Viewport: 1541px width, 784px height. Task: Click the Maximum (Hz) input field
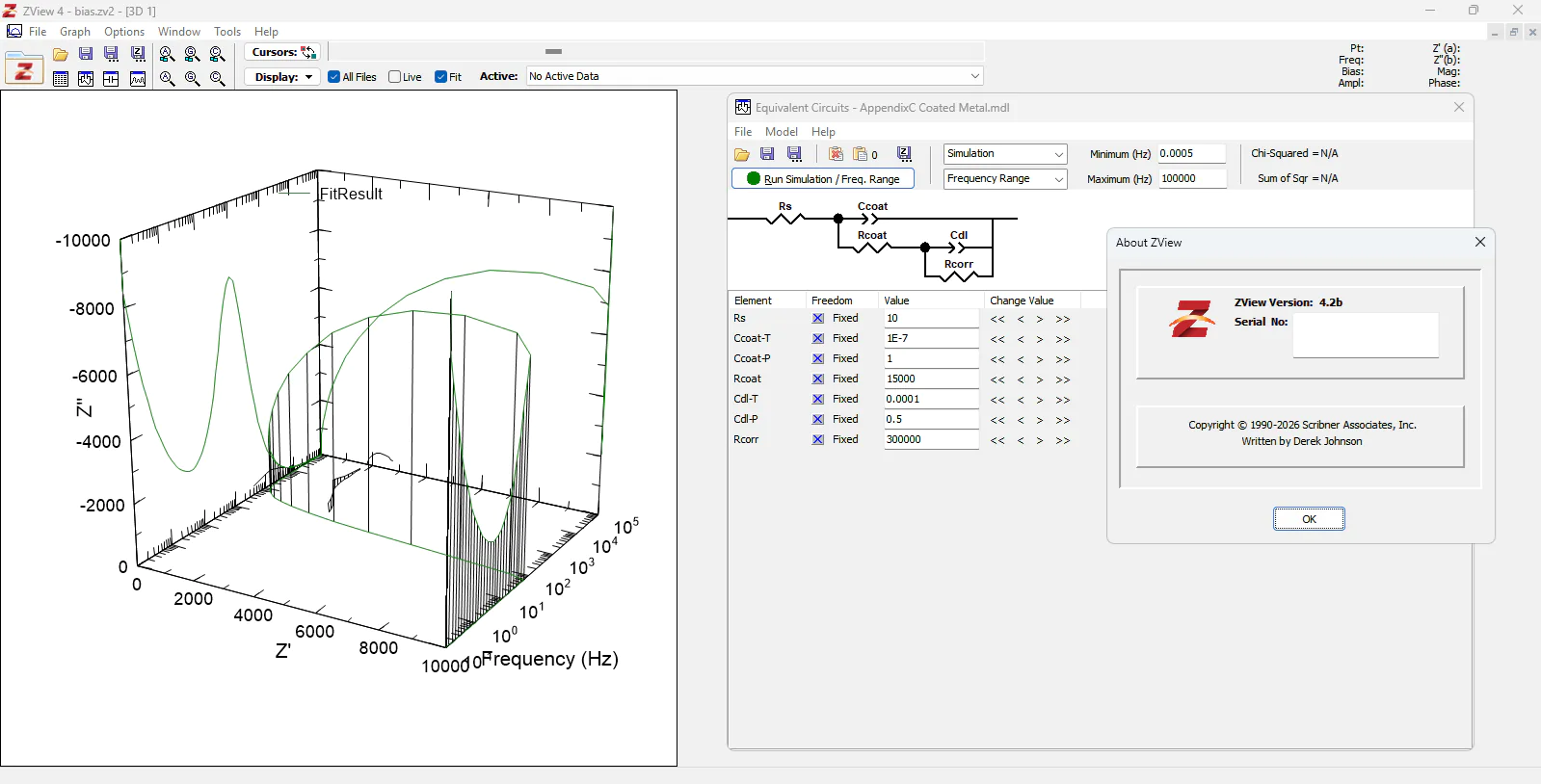pyautogui.click(x=1192, y=179)
